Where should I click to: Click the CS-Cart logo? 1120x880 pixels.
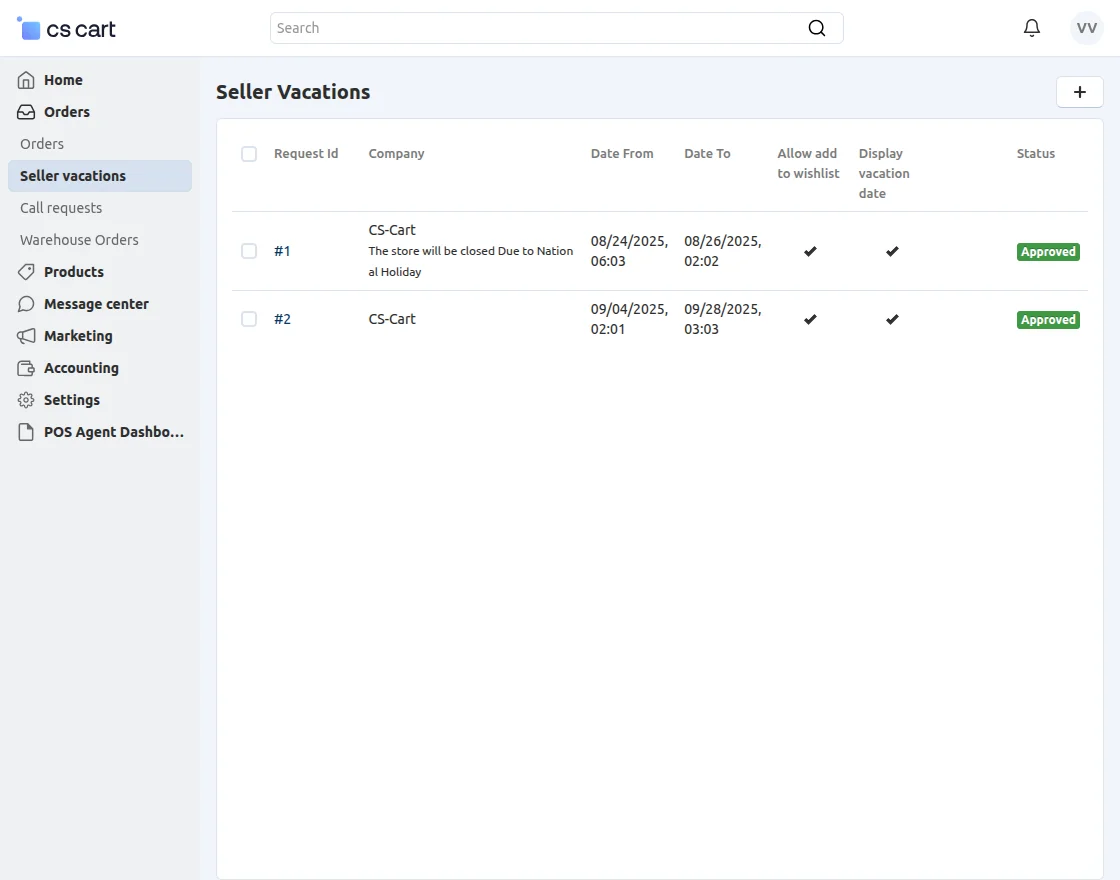(68, 29)
